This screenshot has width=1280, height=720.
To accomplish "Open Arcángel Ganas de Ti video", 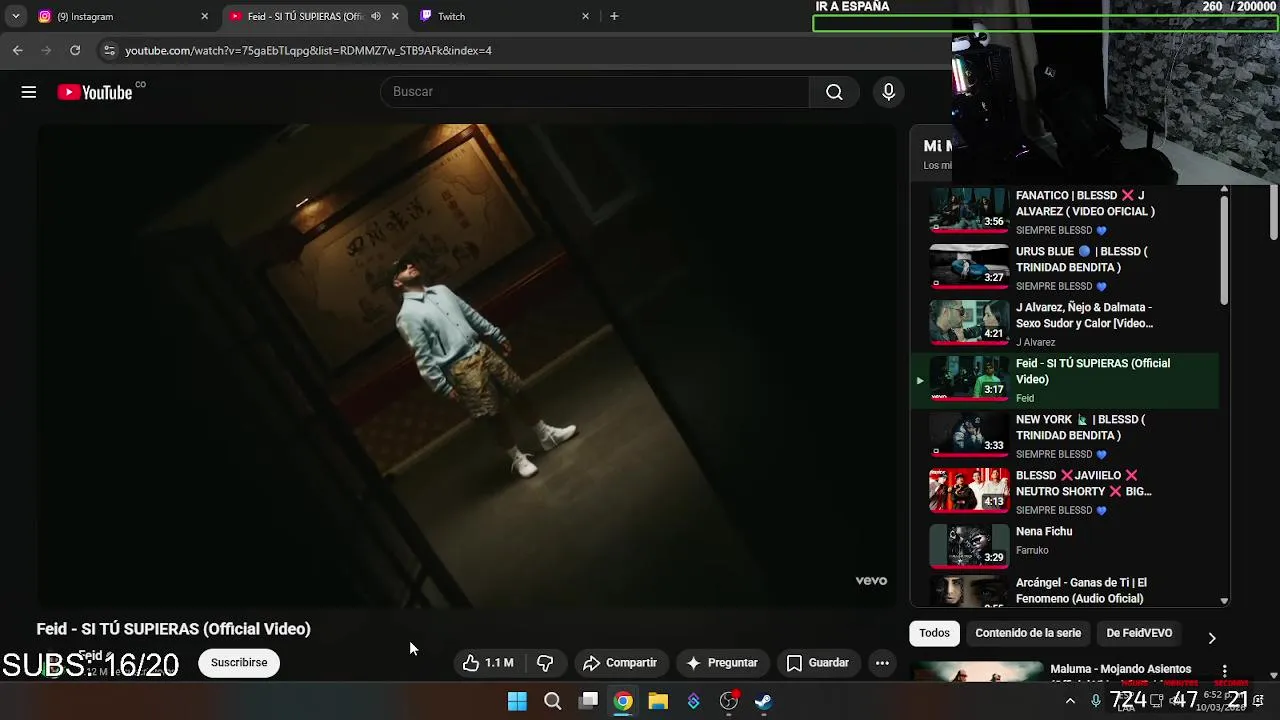I will [x=1065, y=590].
